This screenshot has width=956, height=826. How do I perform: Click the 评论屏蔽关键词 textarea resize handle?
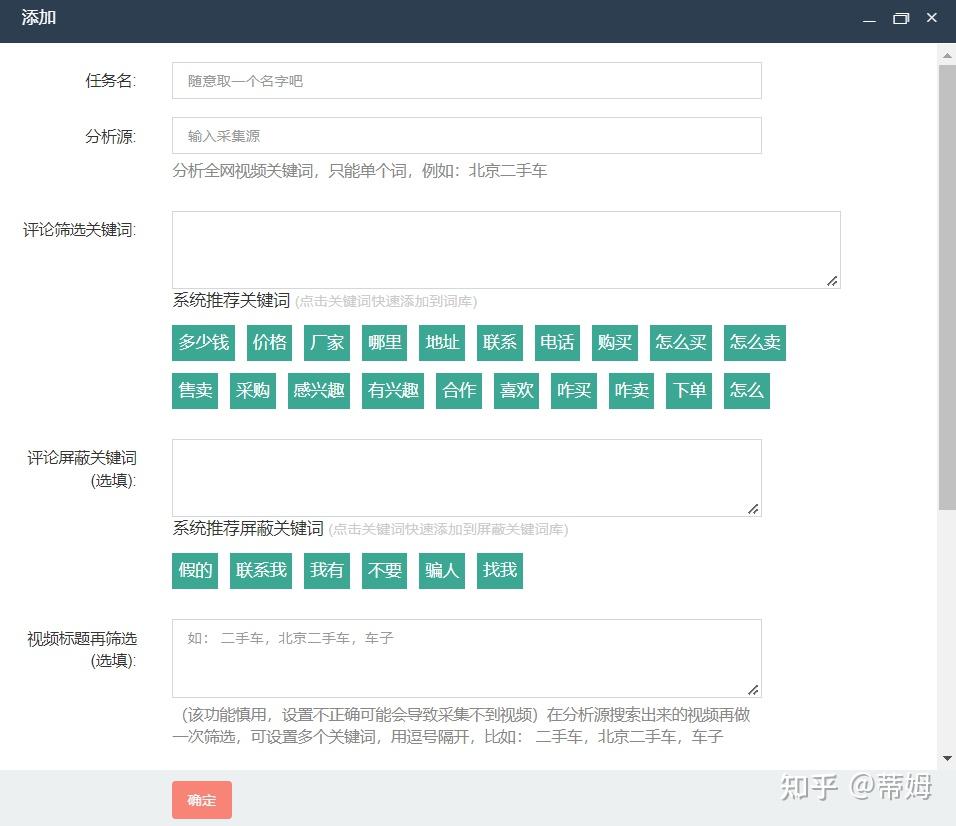754,509
